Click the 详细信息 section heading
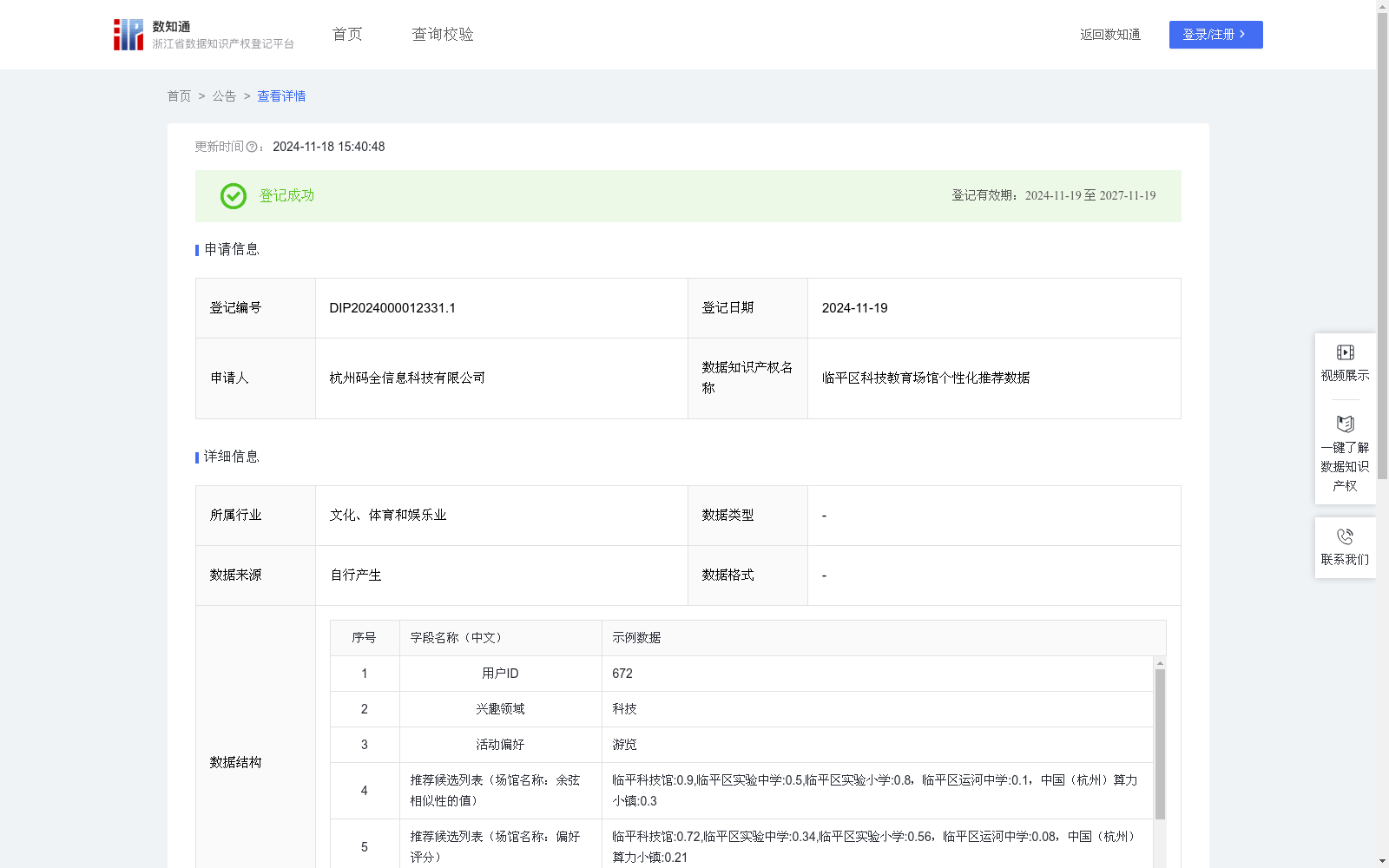1389x868 pixels. click(x=232, y=457)
